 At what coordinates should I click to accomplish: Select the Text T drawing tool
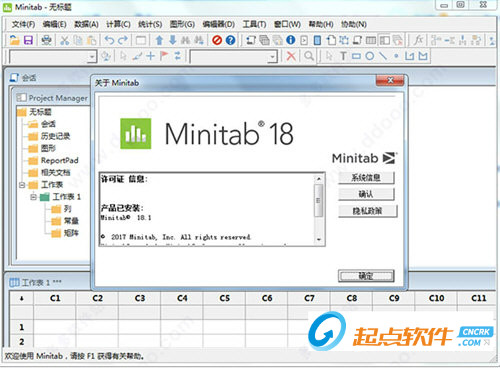point(343,56)
